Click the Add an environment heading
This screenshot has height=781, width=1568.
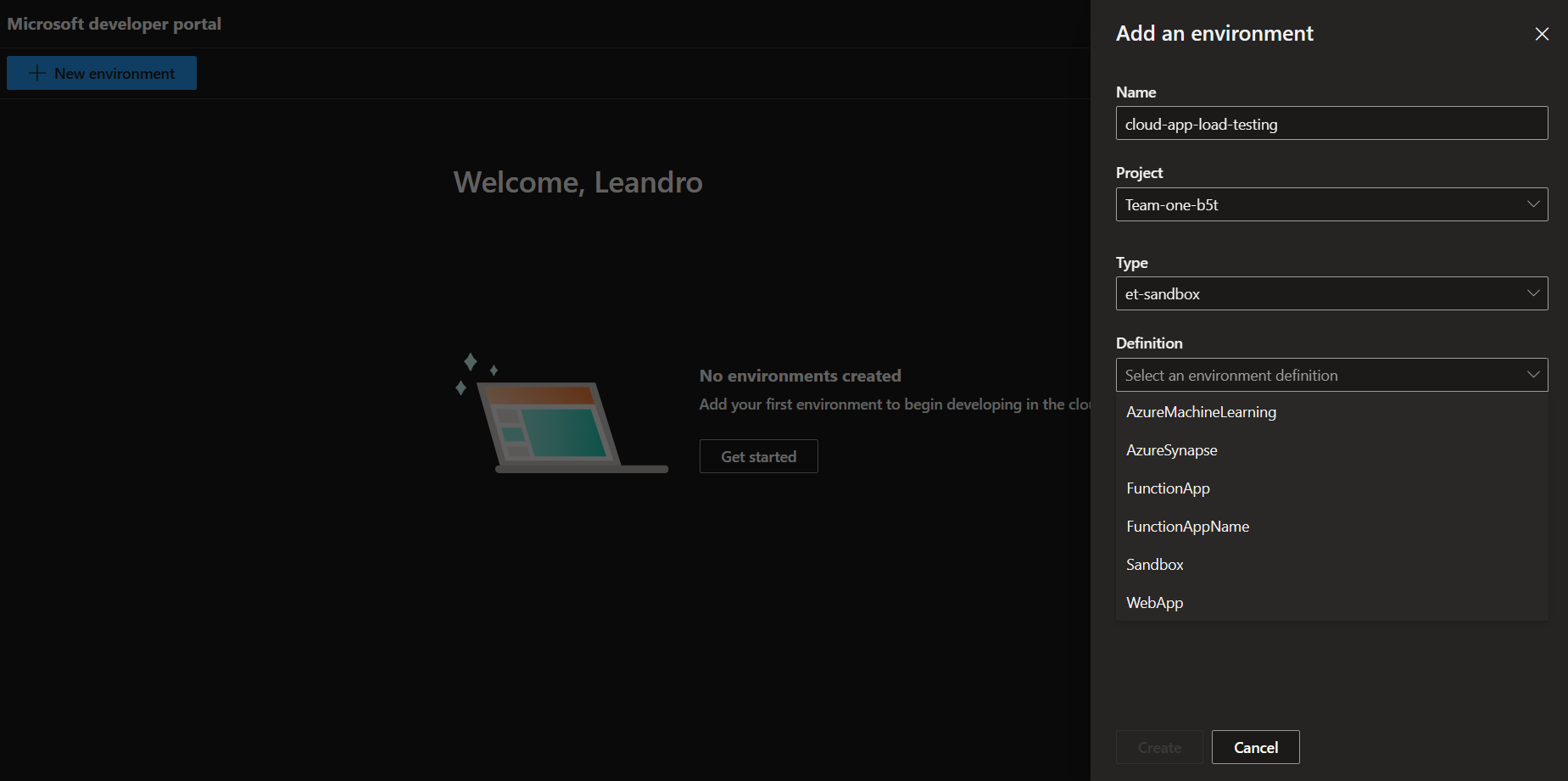pos(1214,33)
